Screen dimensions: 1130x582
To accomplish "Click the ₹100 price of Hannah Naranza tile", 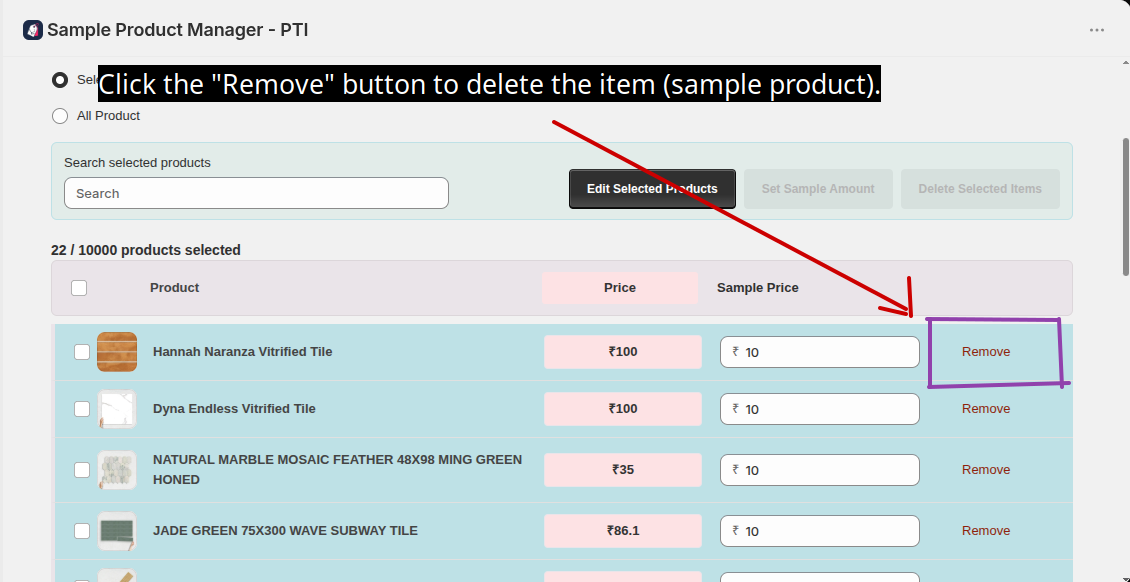I will coord(623,352).
